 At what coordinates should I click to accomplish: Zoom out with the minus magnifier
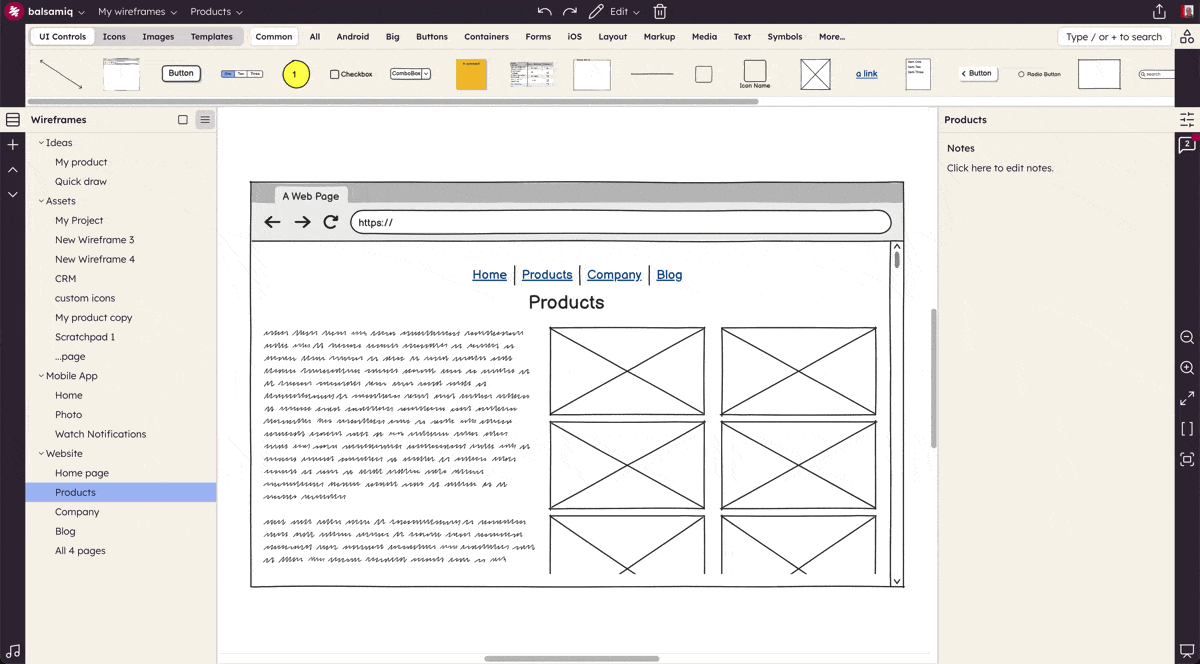click(x=1187, y=338)
